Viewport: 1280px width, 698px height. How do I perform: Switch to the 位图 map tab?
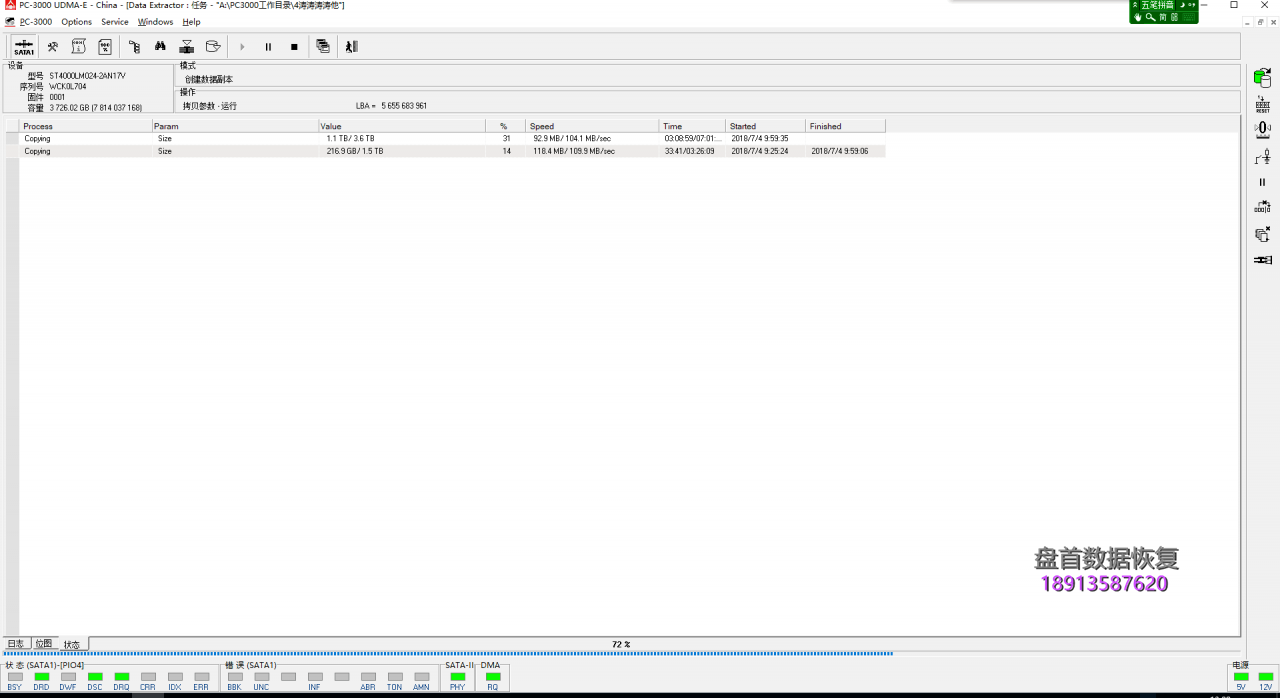tap(43, 644)
